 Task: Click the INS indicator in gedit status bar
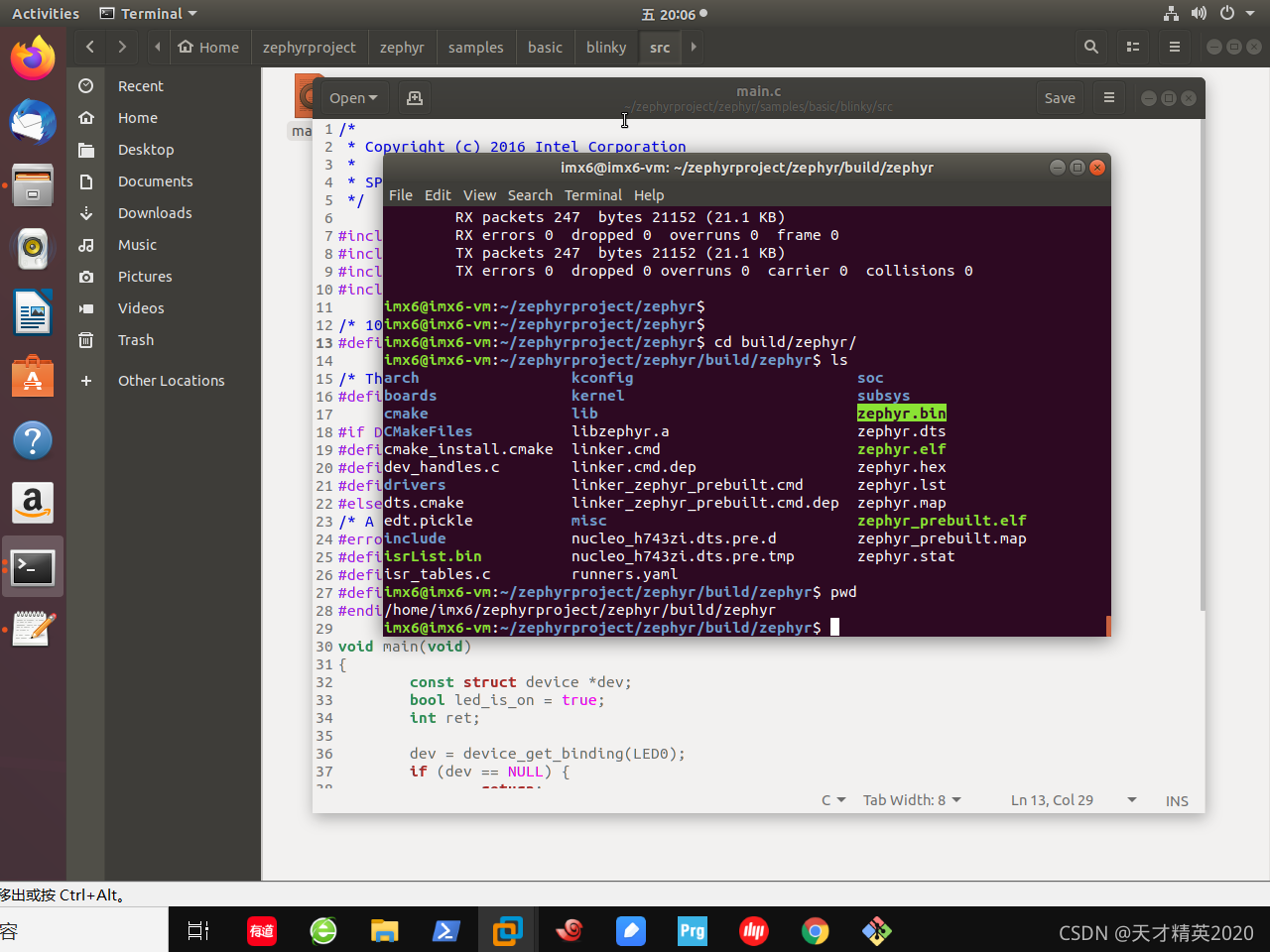coord(1177,801)
